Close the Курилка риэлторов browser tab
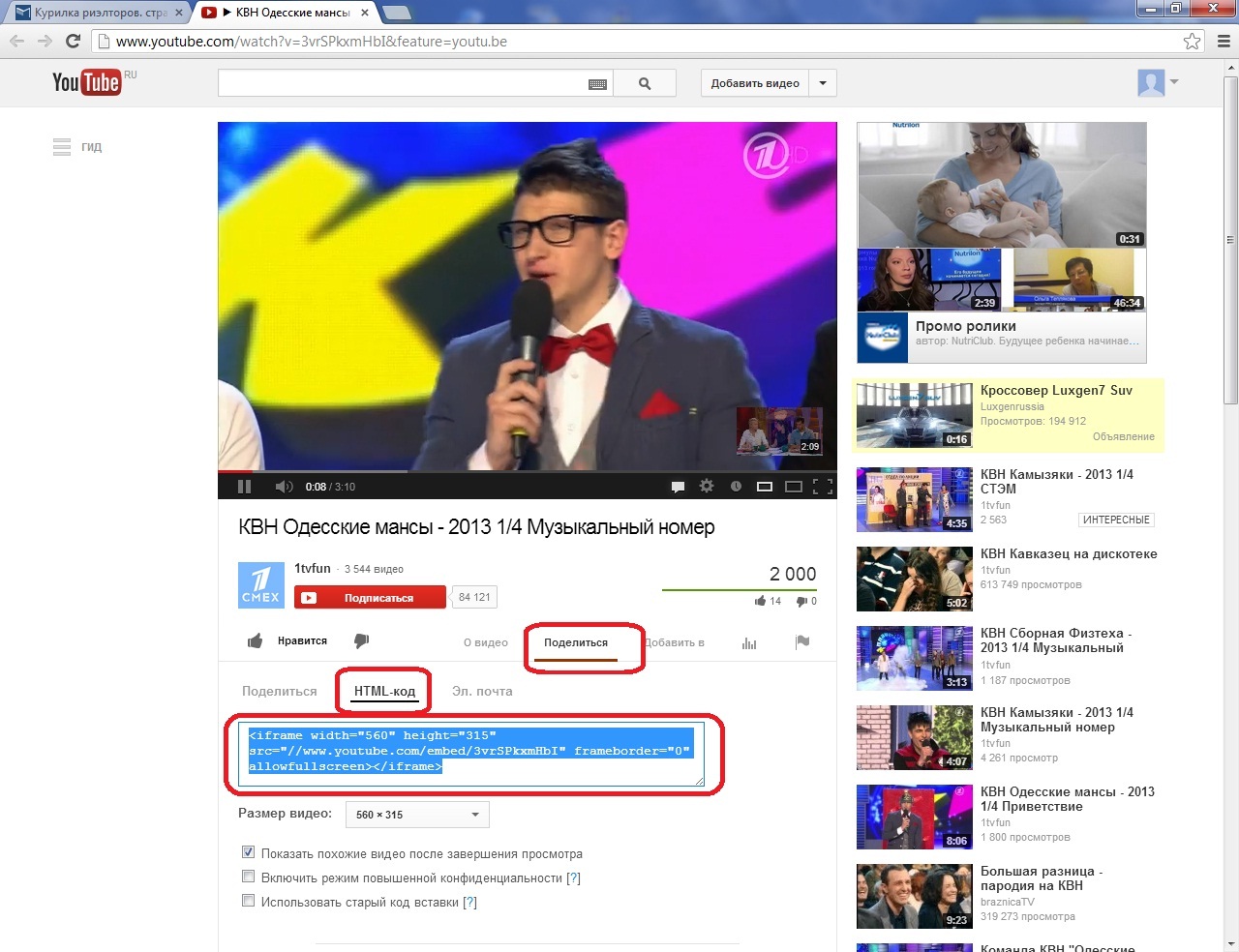1239x952 pixels. pyautogui.click(x=179, y=13)
